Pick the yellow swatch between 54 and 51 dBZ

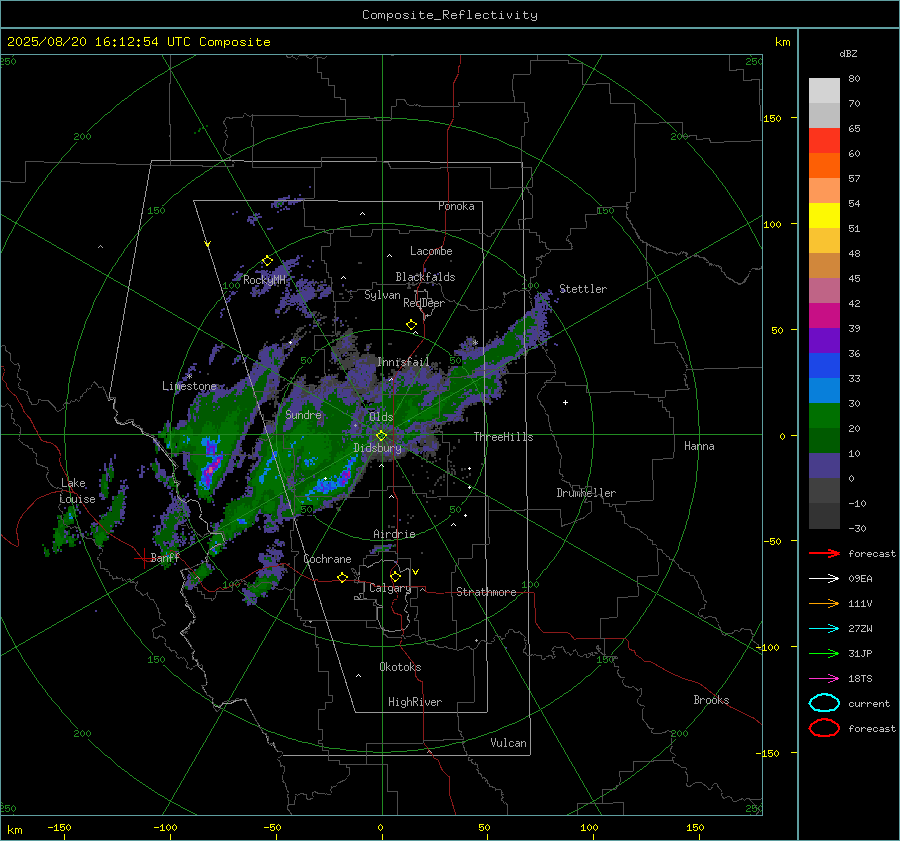pos(824,216)
